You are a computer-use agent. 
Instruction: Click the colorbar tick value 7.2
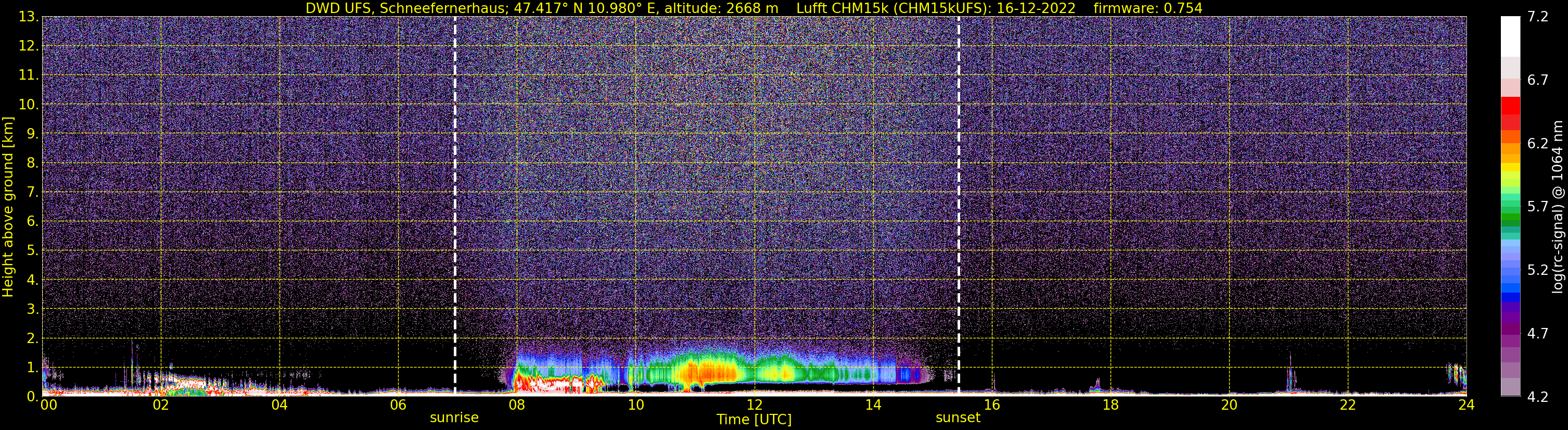pos(1538,17)
